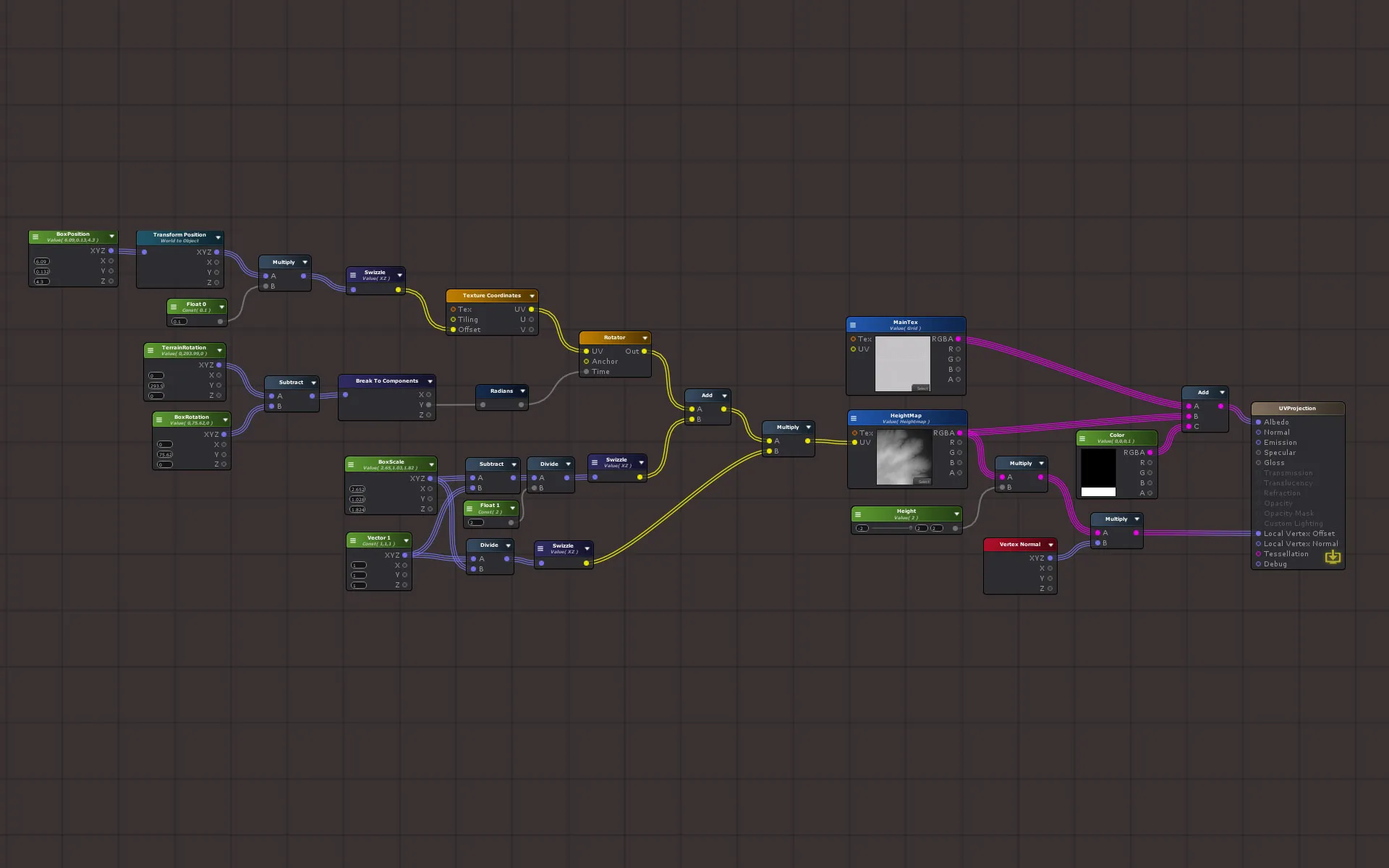The height and width of the screenshot is (868, 1389).
Task: Click the BoxScale node hamburger icon
Action: [352, 464]
